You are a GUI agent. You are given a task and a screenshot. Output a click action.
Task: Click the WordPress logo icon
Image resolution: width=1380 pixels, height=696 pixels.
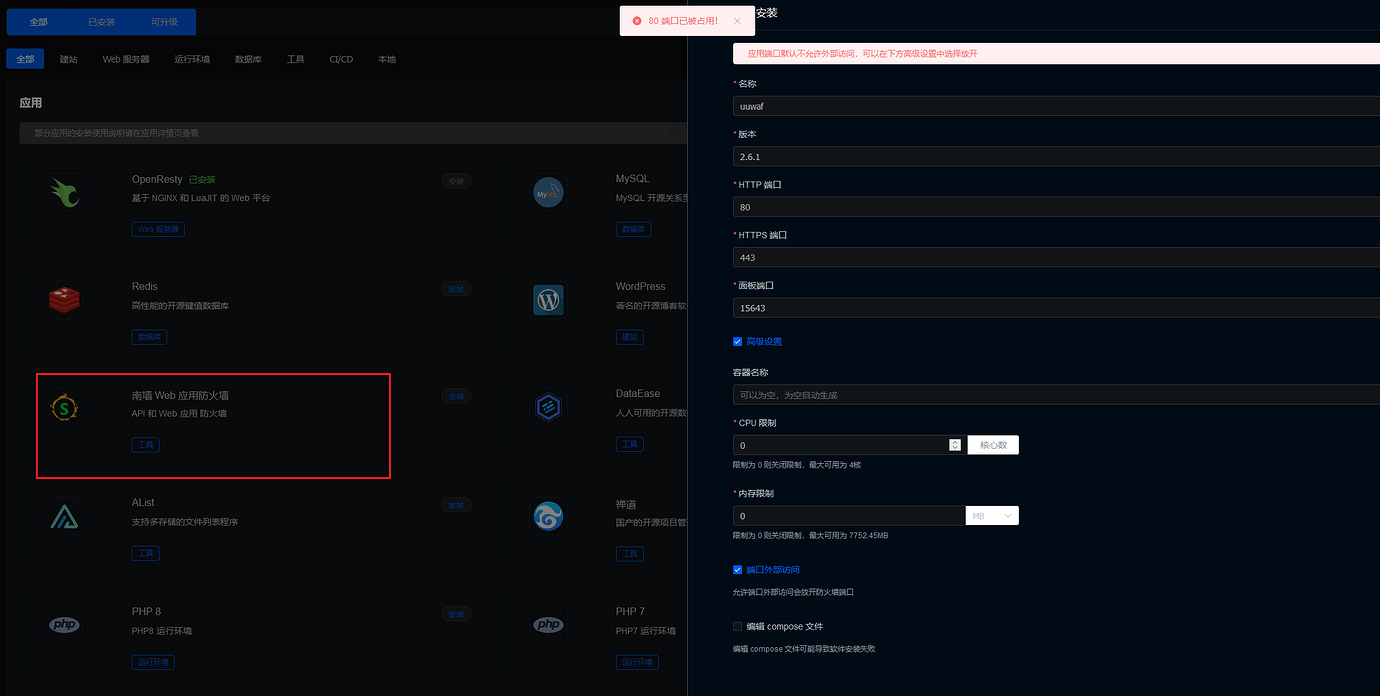(x=548, y=299)
